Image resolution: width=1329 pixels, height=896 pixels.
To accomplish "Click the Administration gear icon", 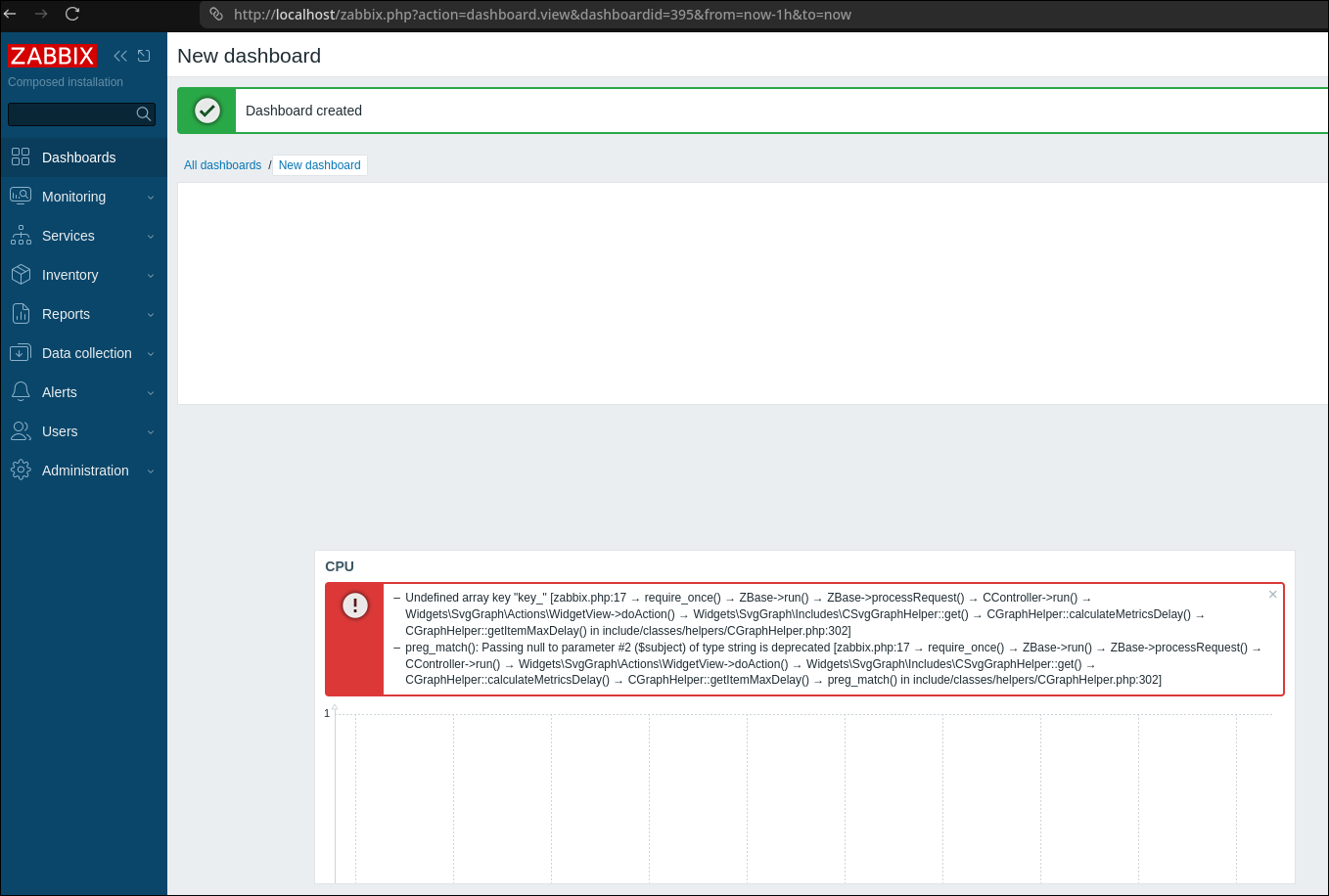I will pyautogui.click(x=21, y=470).
